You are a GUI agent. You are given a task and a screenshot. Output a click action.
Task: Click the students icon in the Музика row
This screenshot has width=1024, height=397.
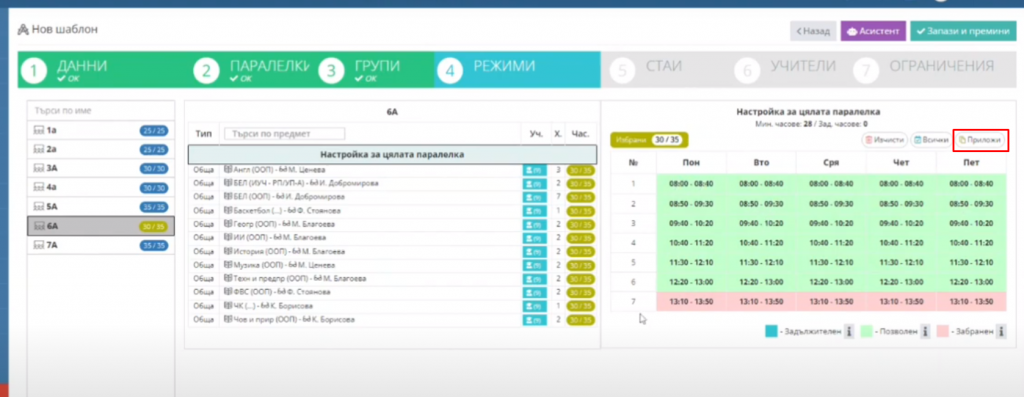pyautogui.click(x=535, y=265)
